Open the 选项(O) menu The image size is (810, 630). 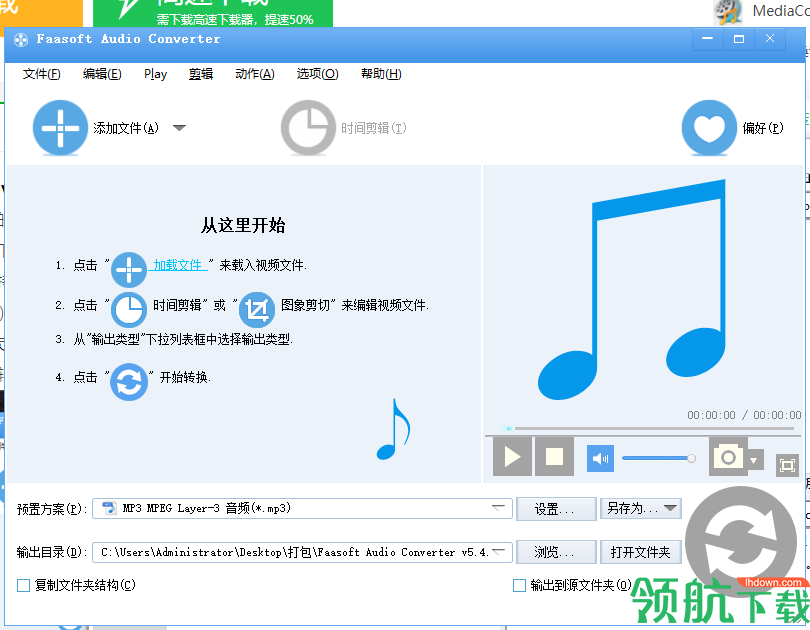(317, 74)
